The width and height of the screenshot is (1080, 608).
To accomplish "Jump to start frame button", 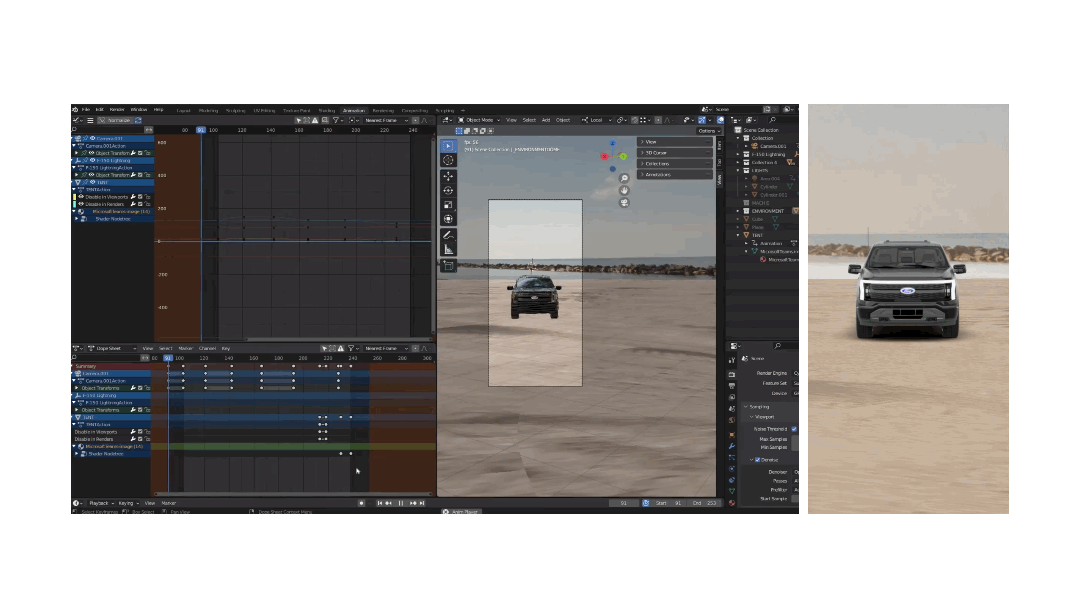I will click(379, 503).
